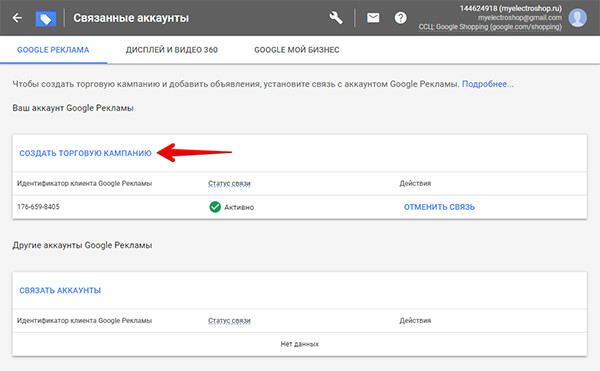Screen dimensions: 600x371
Task: Click the Связанные аккаунты page title
Action: (x=131, y=18)
